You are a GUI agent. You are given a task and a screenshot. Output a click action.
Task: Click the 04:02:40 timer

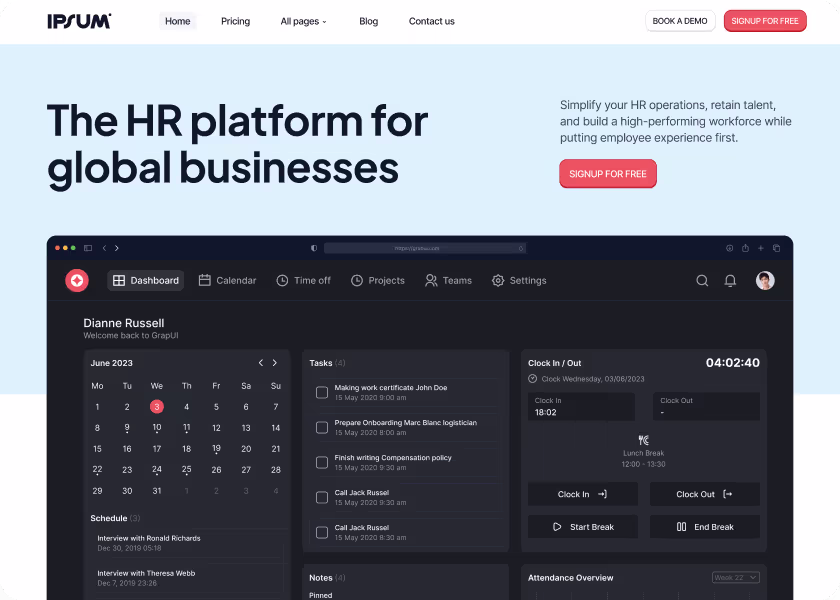(732, 363)
